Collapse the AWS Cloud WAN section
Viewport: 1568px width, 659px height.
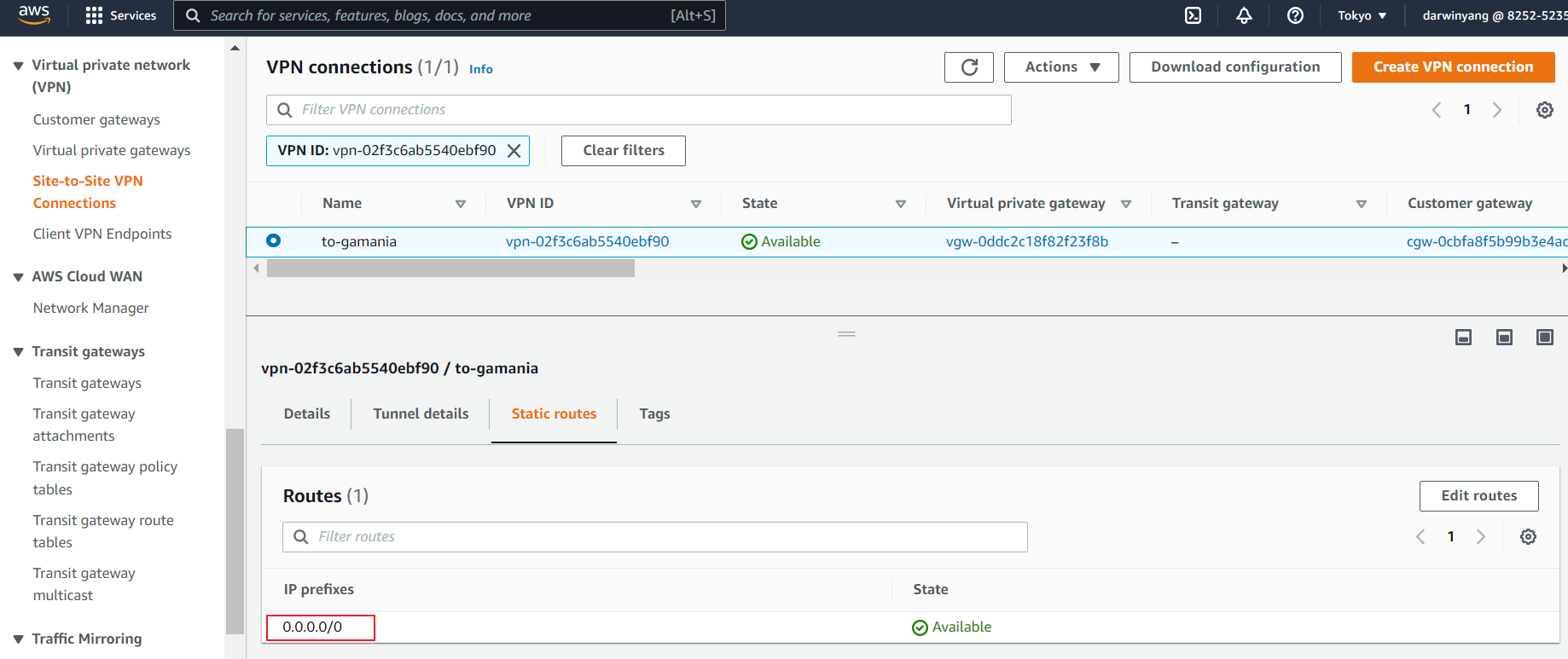19,277
